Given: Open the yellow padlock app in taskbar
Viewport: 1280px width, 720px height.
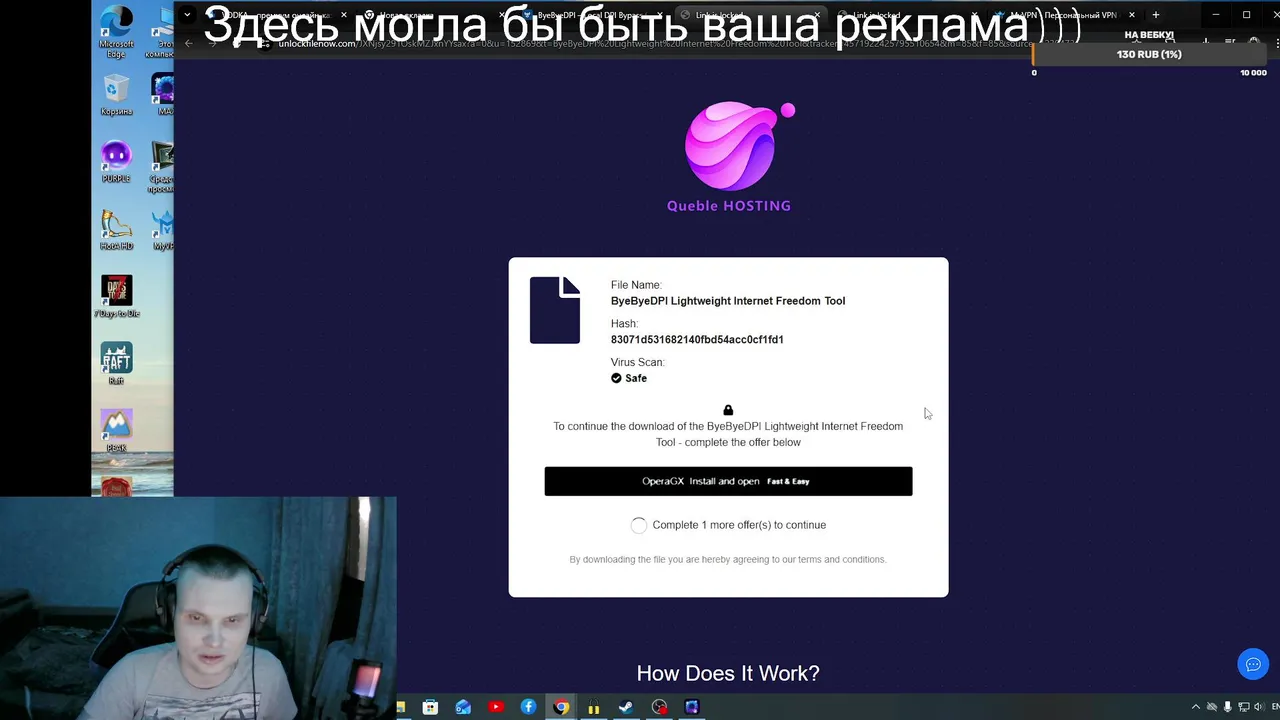Looking at the screenshot, I should (593, 708).
